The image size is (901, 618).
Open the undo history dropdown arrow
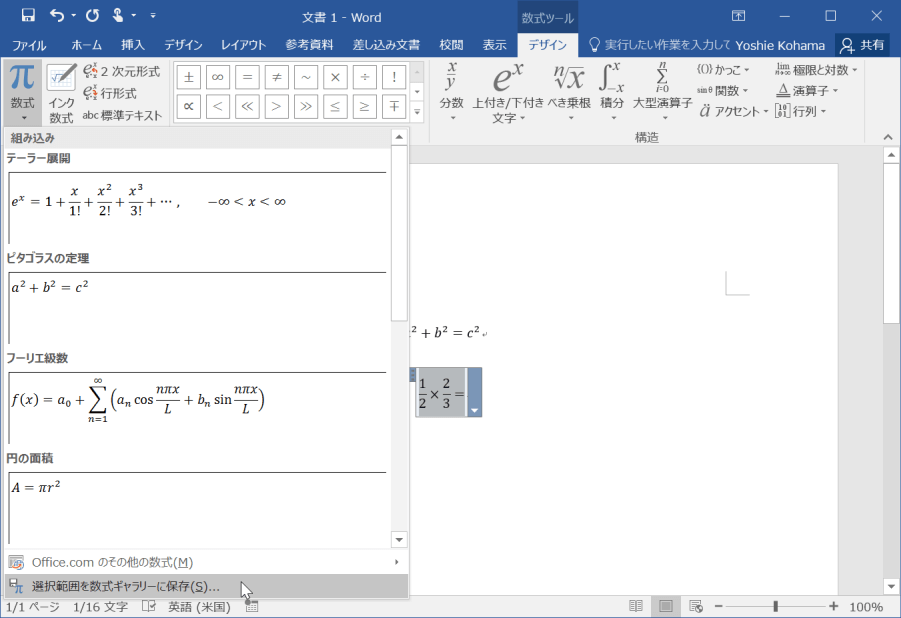point(74,16)
